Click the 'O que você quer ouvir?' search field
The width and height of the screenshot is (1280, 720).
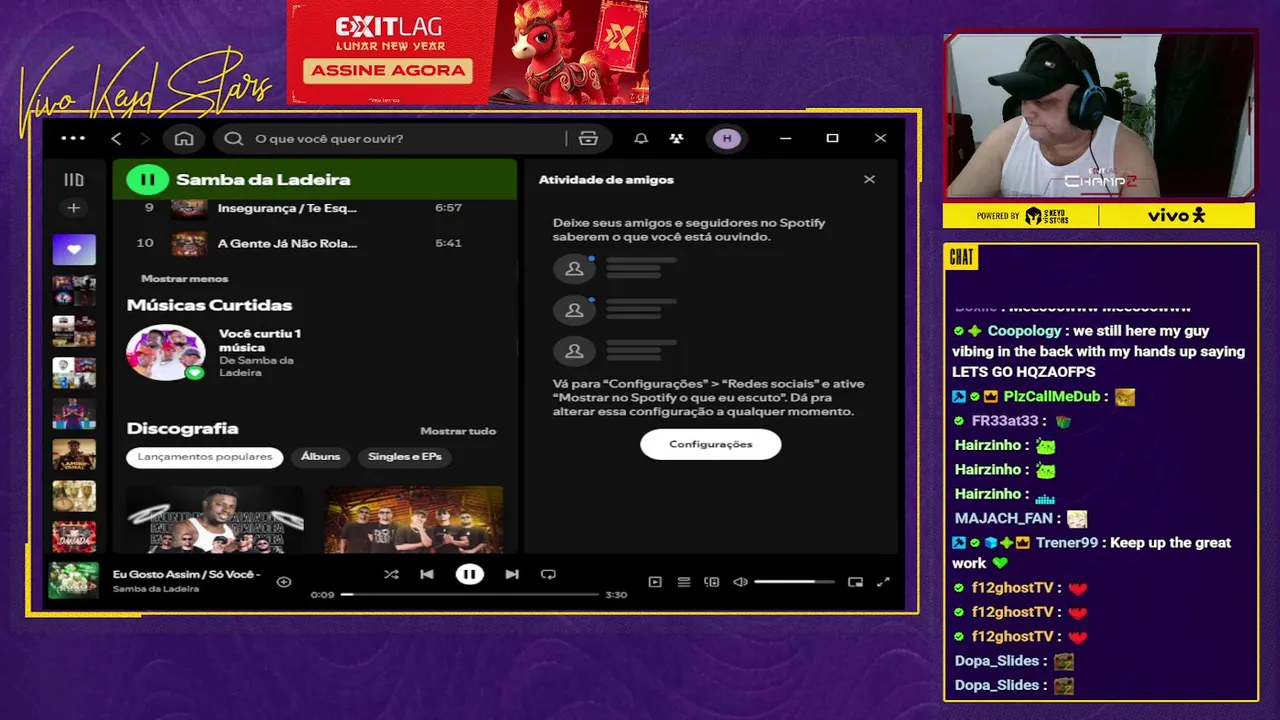click(392, 139)
